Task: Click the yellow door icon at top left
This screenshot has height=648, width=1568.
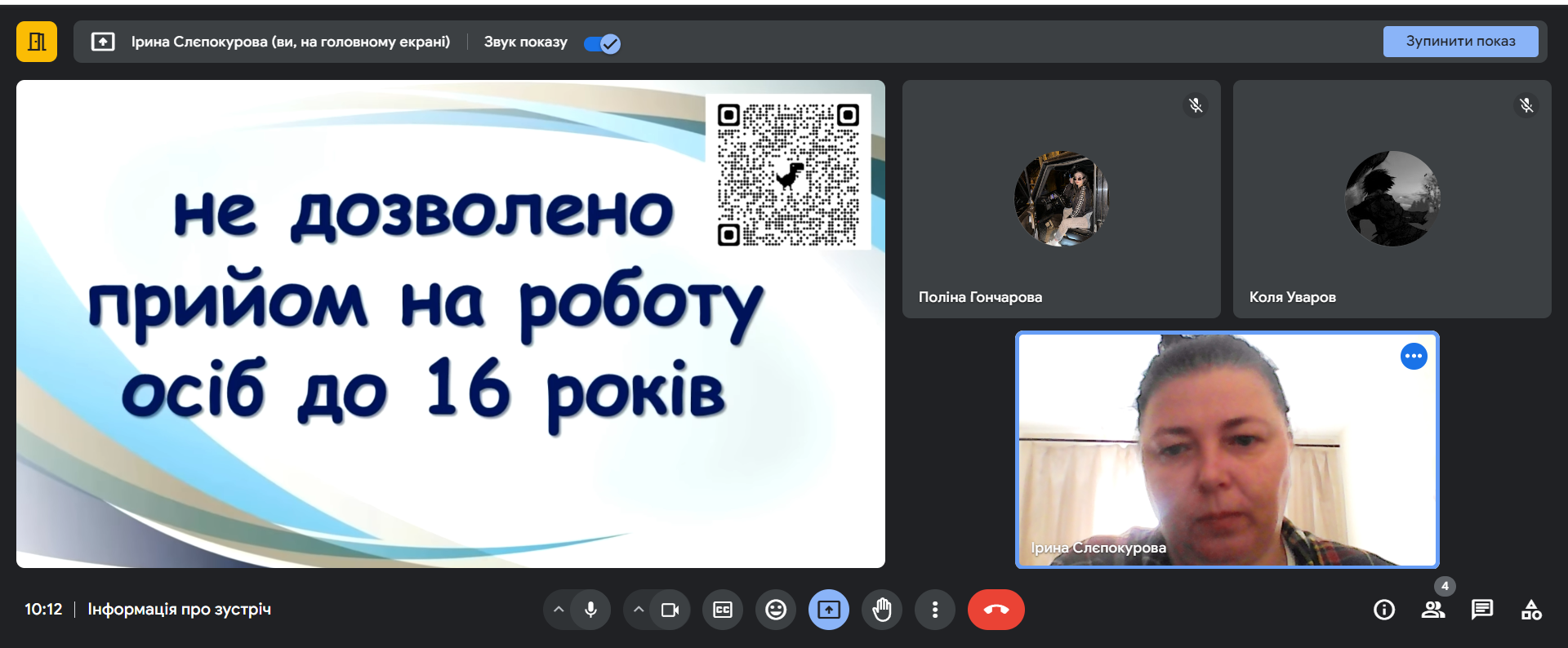Action: 37,42
